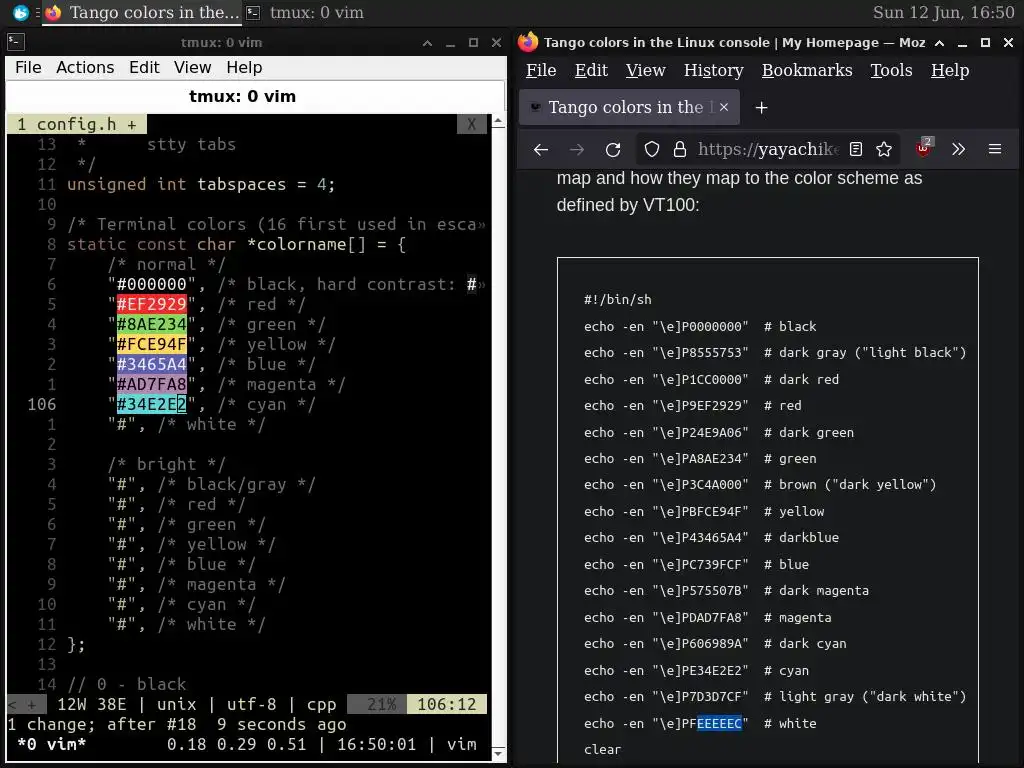The image size is (1024, 768).
Task: Open the uBlock Origin extension icon
Action: [924, 148]
